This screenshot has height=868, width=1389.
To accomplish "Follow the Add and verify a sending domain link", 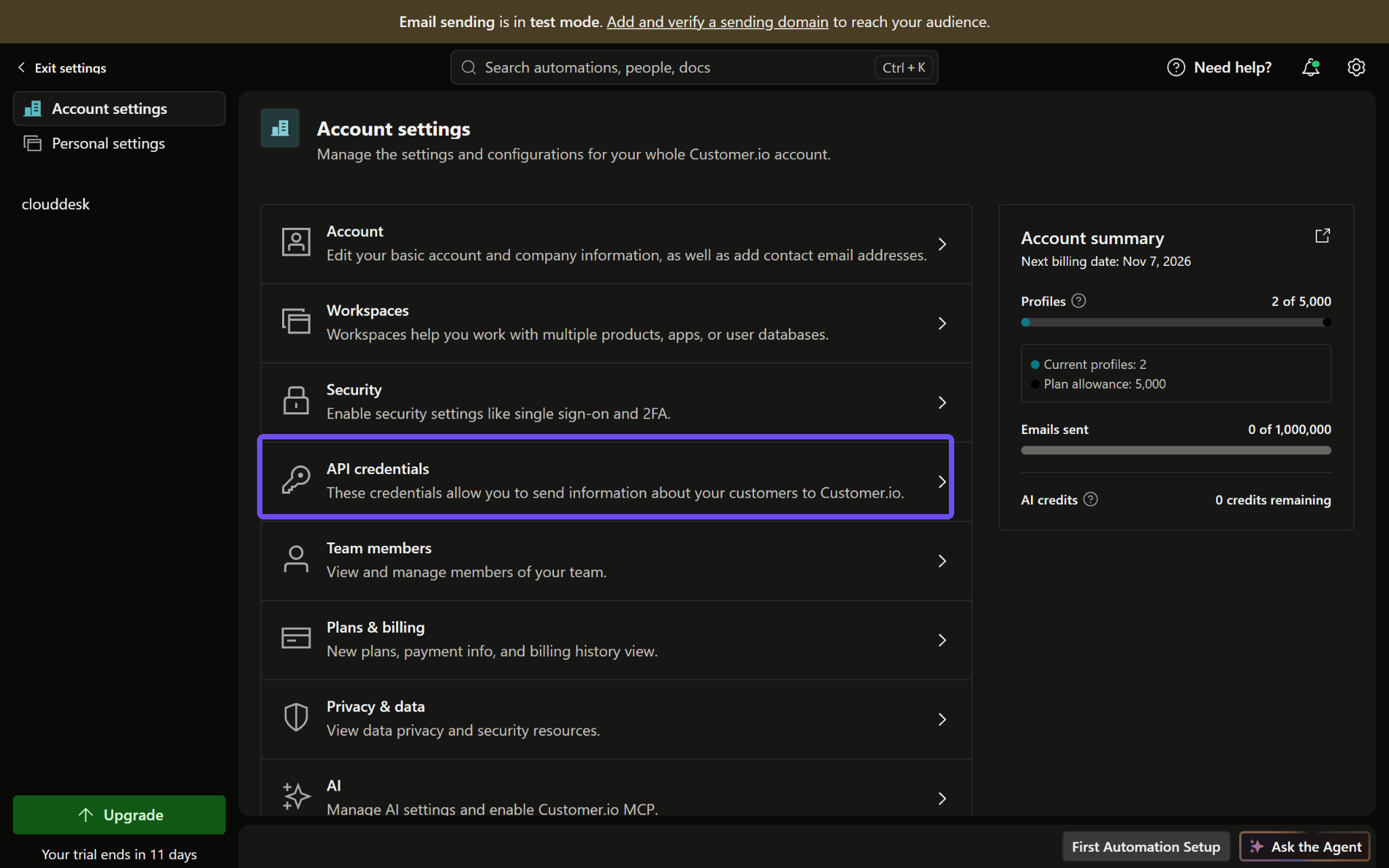I will pos(718,22).
